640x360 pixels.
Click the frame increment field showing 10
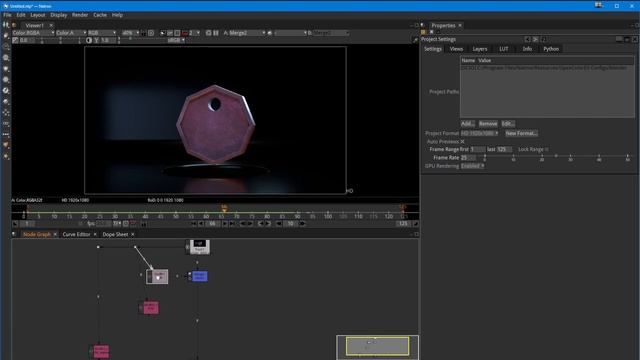click(290, 224)
